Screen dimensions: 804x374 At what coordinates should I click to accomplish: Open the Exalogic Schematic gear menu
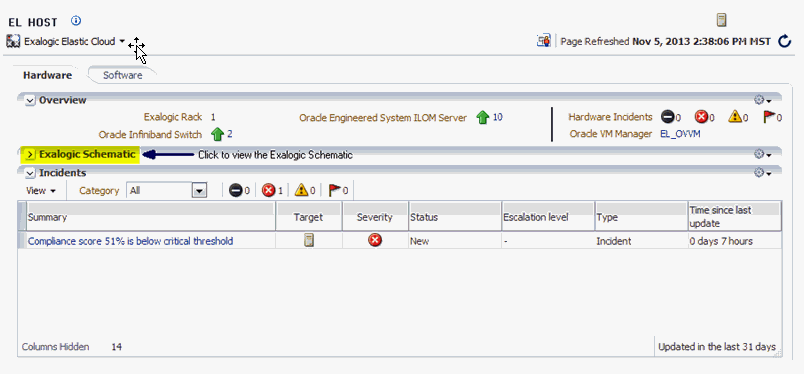762,154
